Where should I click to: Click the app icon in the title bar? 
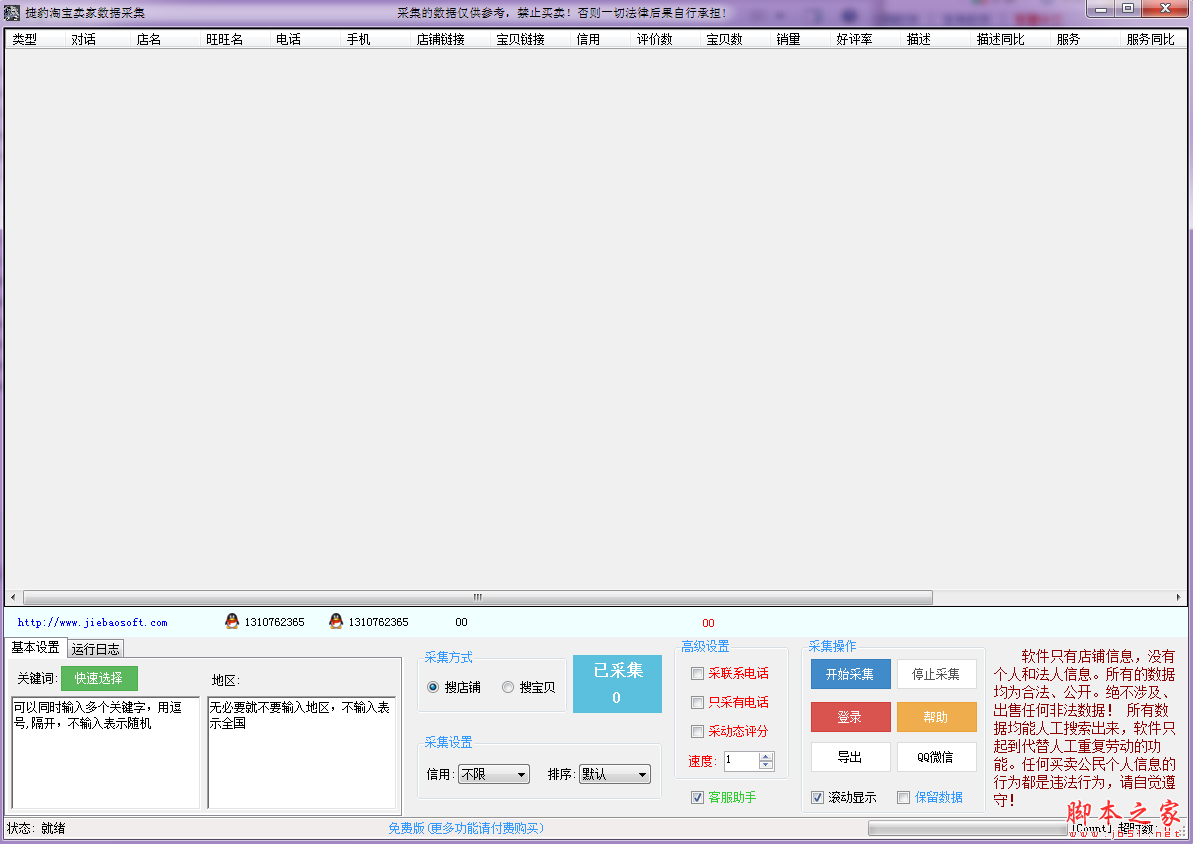click(11, 12)
